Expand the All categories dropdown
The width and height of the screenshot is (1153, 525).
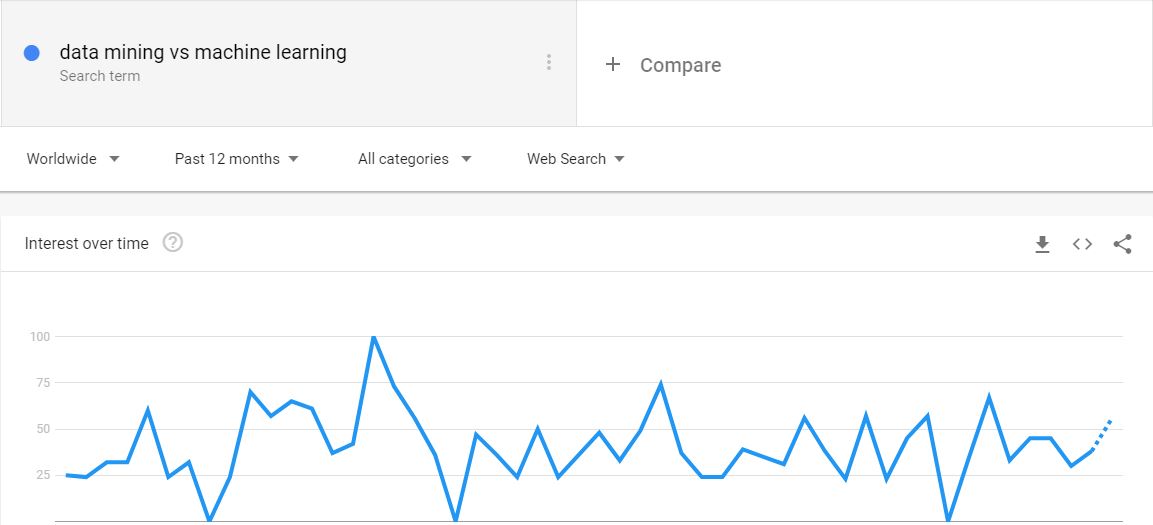415,159
